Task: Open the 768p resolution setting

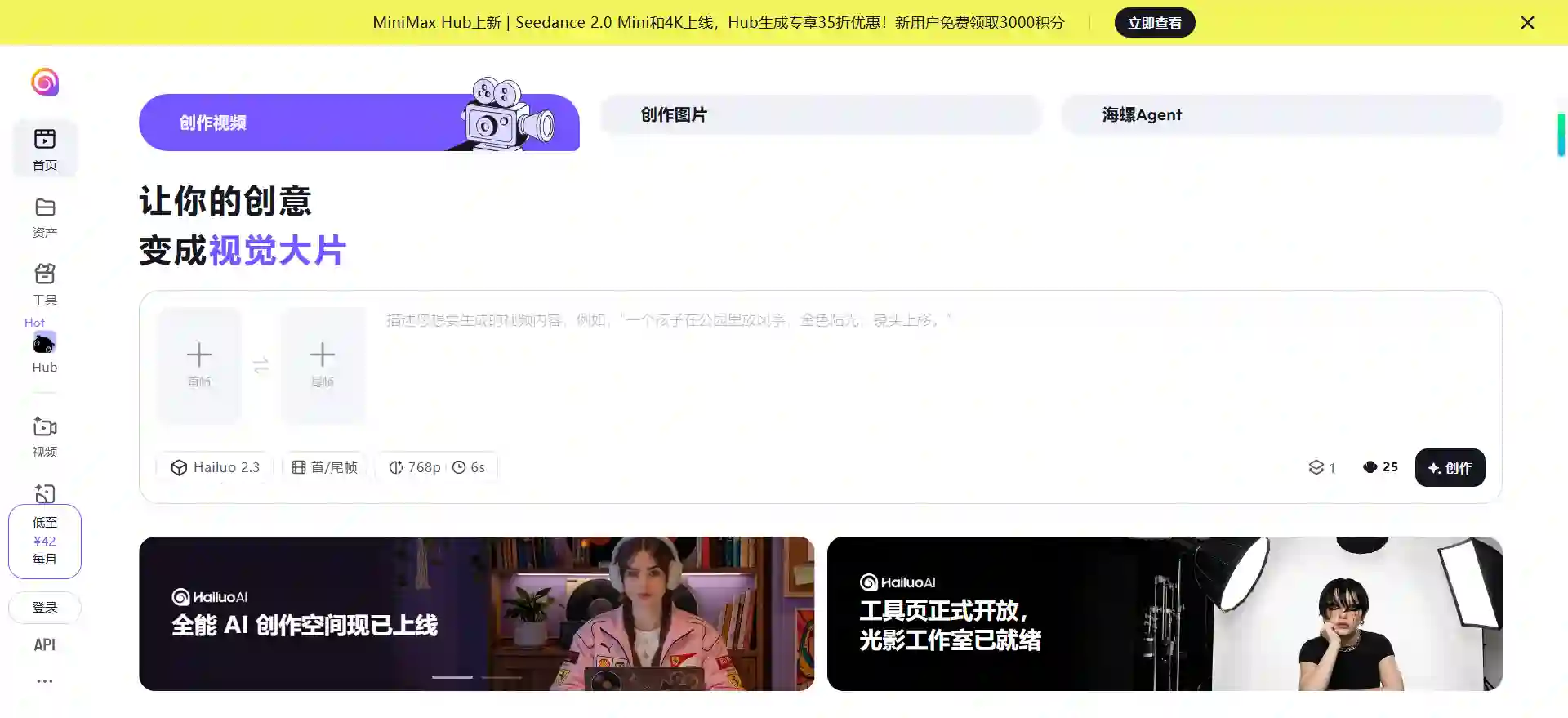Action: [415, 467]
